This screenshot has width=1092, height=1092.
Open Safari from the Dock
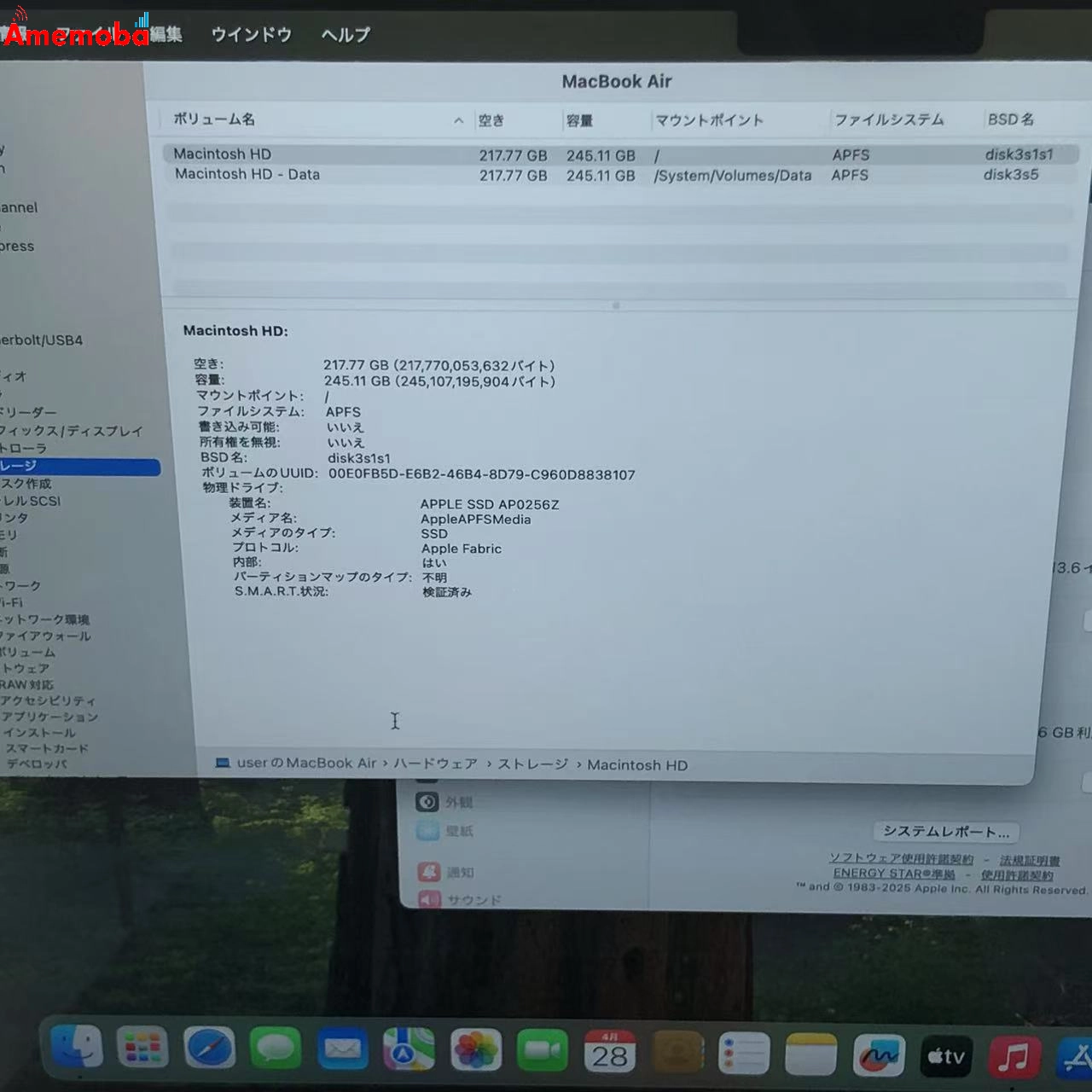[209, 1049]
